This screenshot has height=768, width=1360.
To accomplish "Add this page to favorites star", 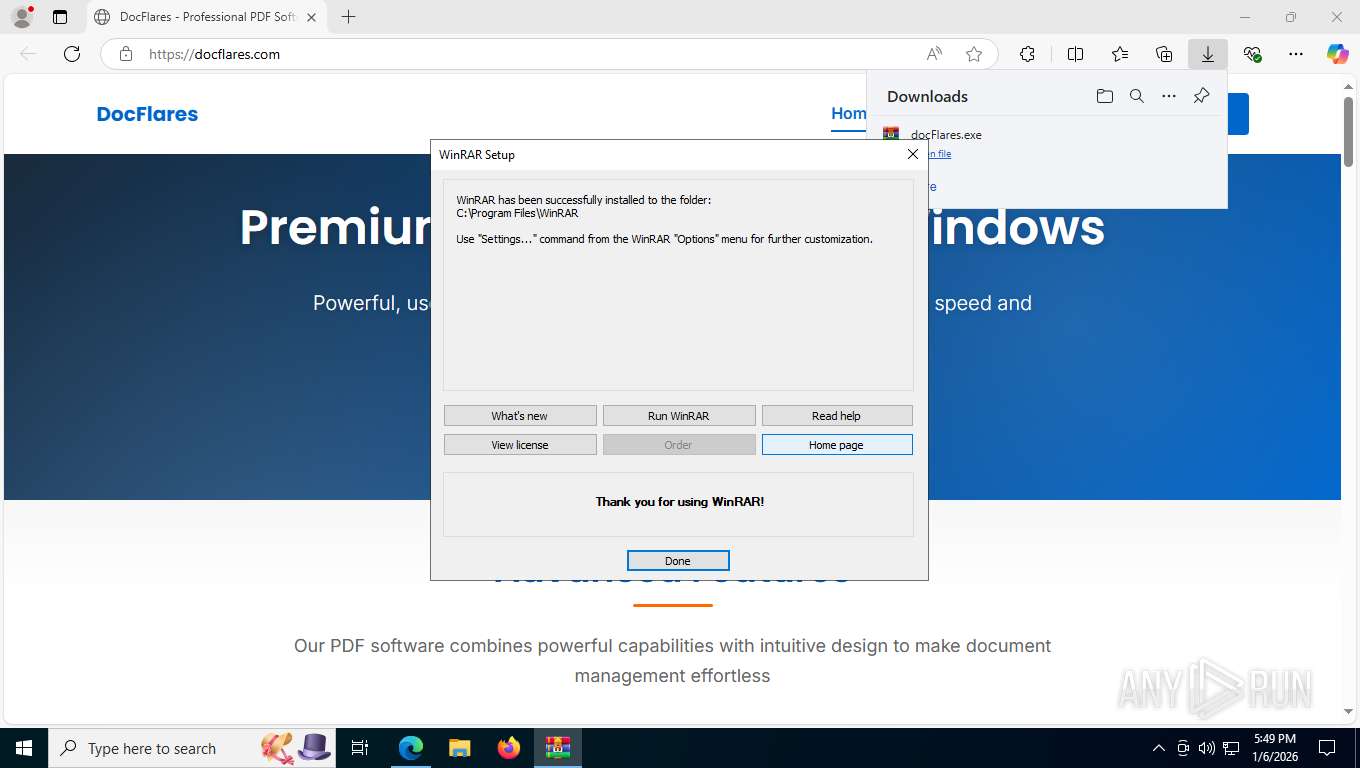I will (974, 54).
